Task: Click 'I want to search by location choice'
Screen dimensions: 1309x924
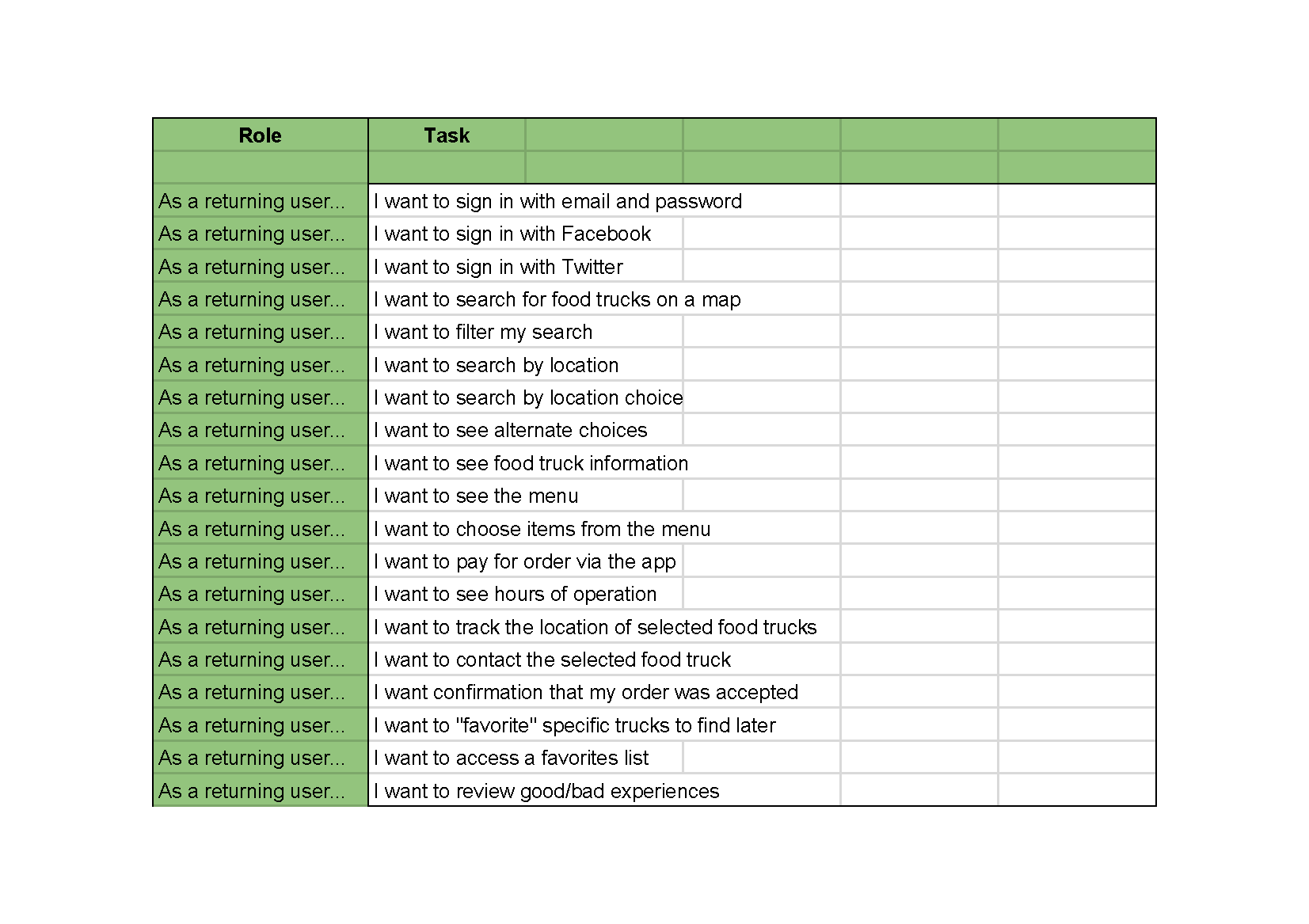Action: tap(526, 397)
